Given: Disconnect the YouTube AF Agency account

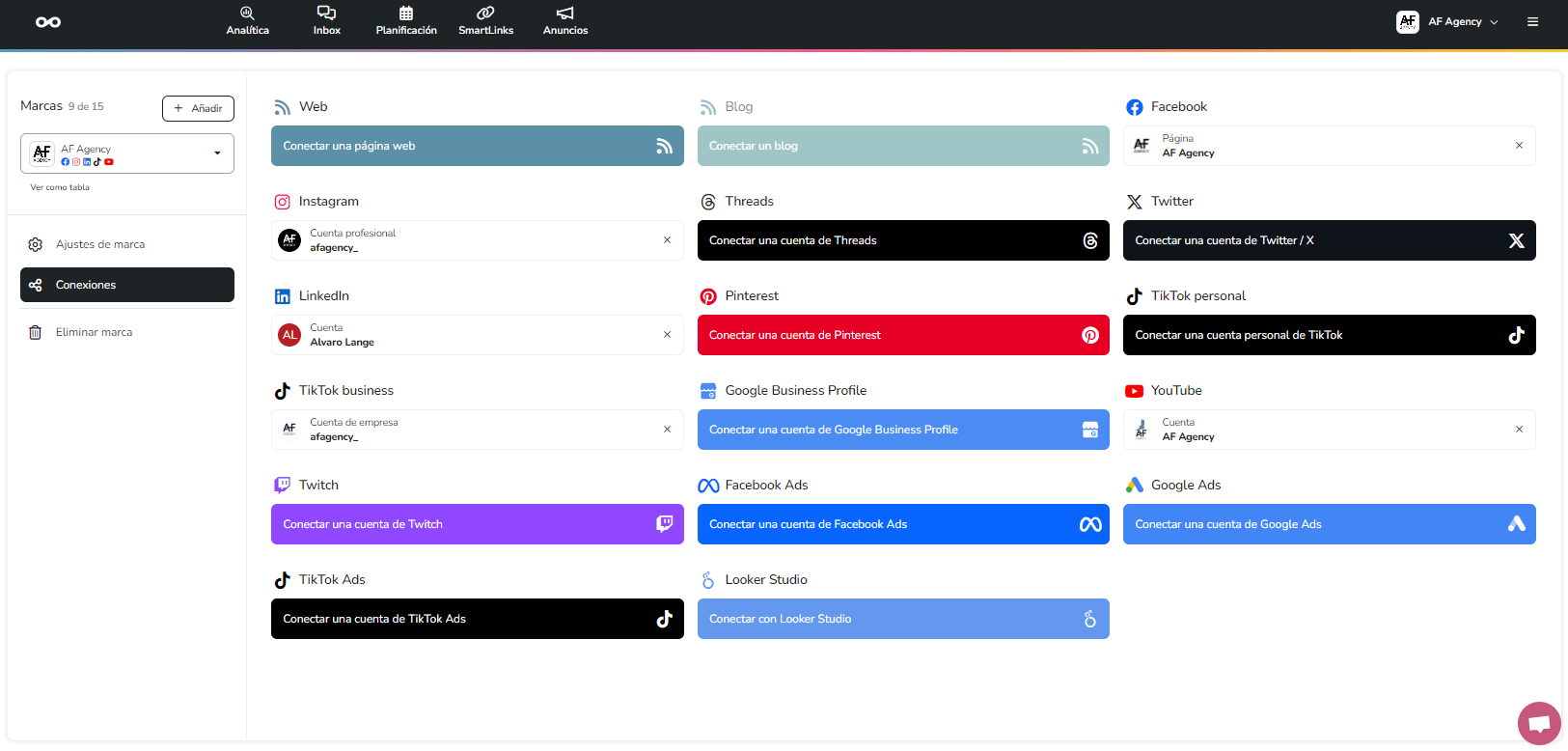Looking at the screenshot, I should pos(1519,430).
